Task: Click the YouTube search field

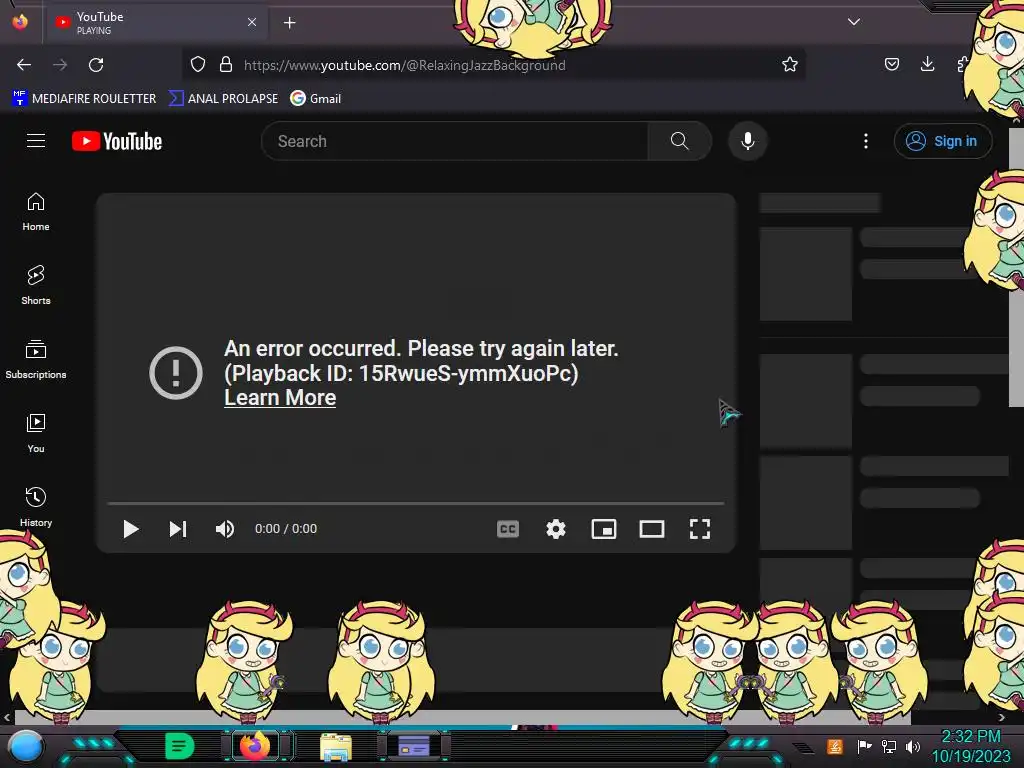Action: pos(455,141)
